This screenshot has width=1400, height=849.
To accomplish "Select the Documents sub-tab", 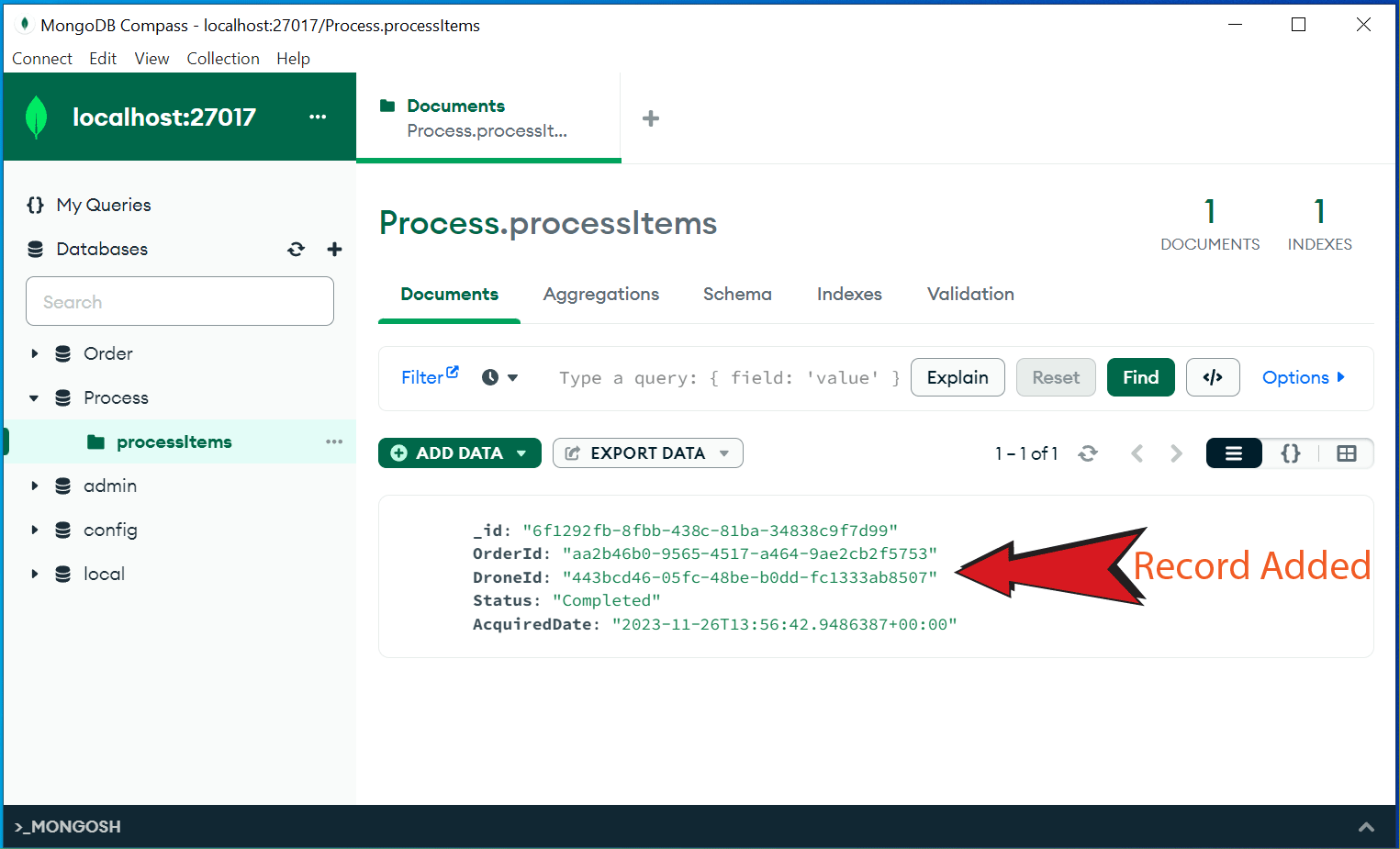I will pyautogui.click(x=449, y=294).
